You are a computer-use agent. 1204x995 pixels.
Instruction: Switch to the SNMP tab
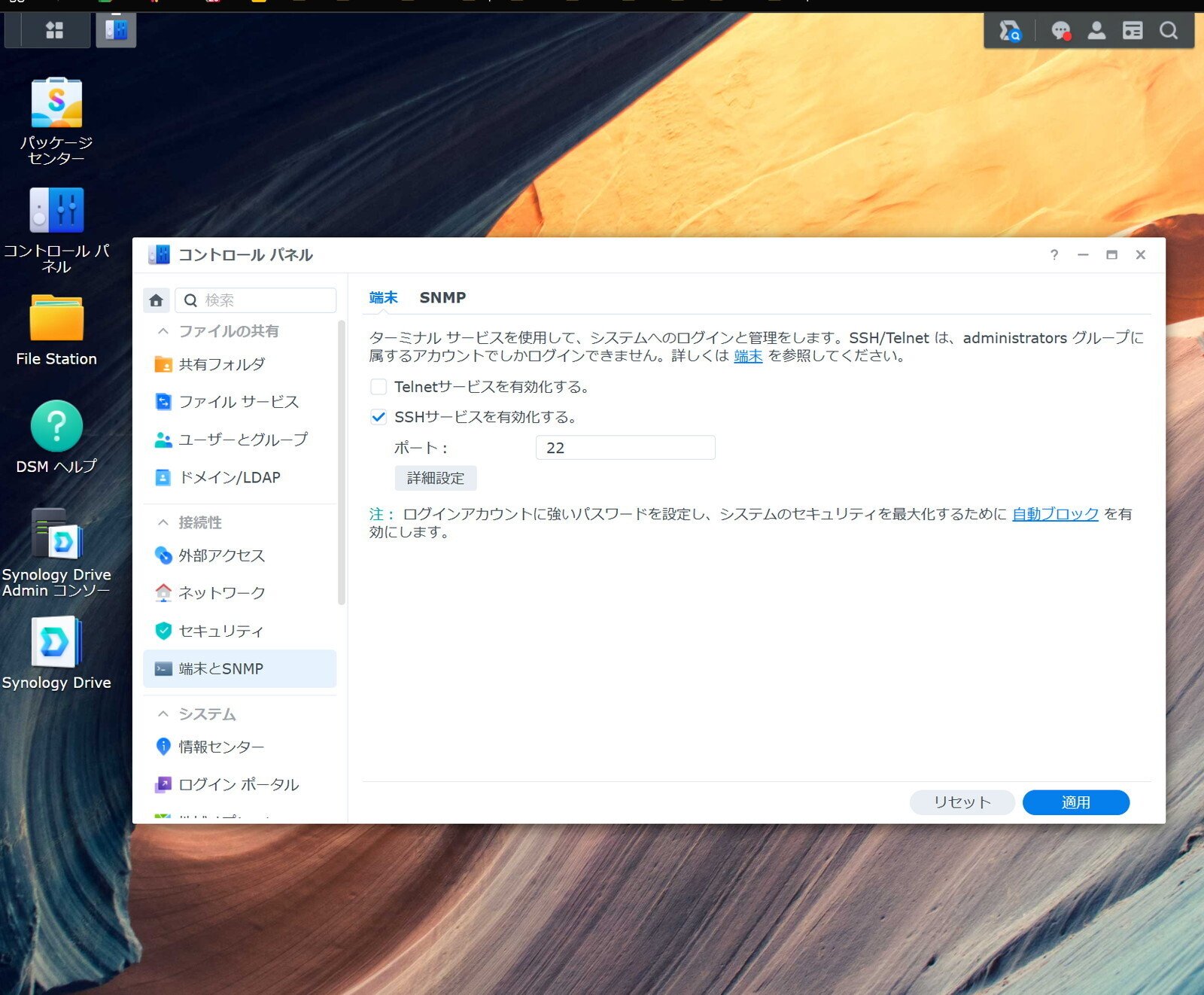coord(442,297)
